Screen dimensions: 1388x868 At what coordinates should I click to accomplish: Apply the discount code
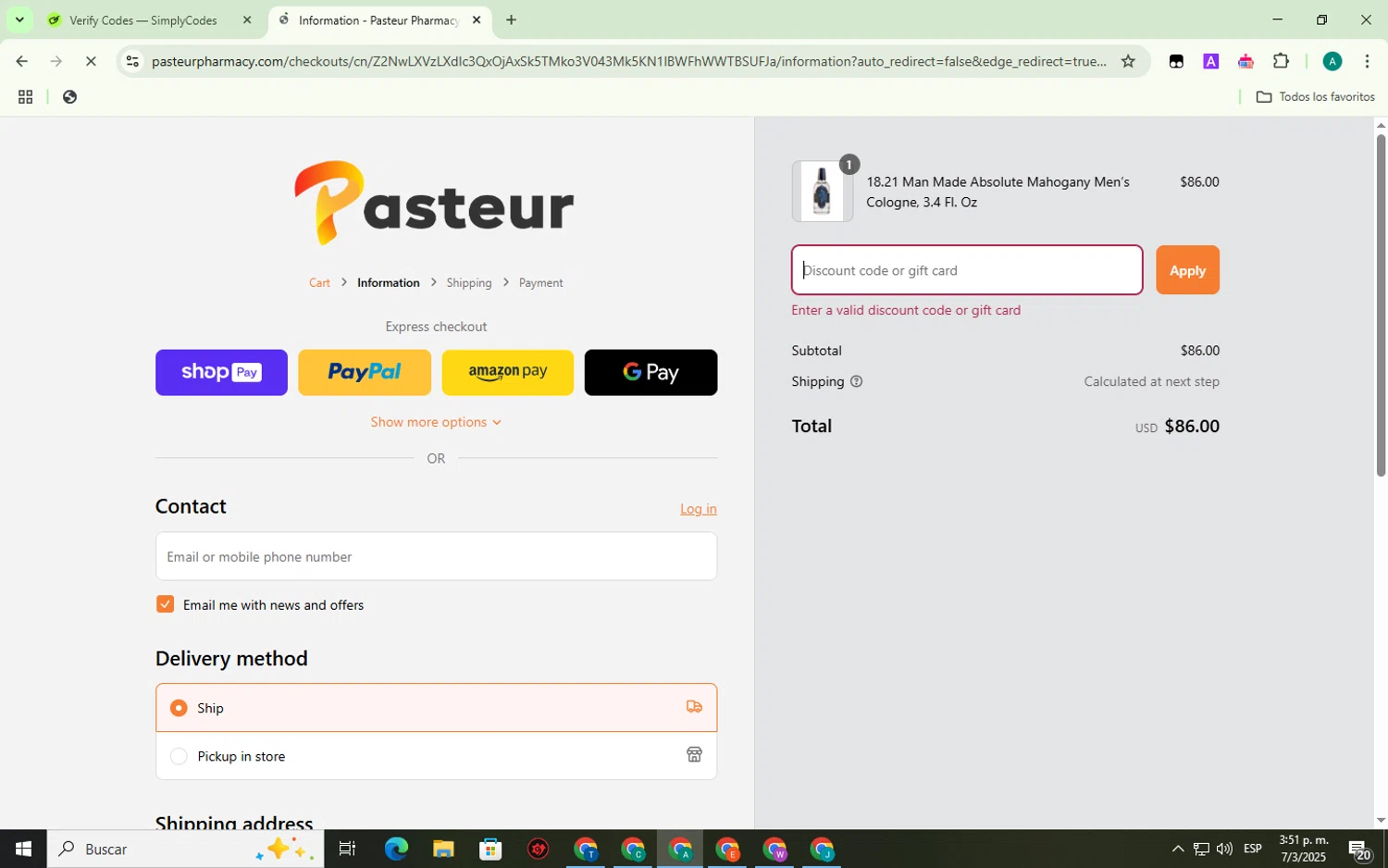1187,270
